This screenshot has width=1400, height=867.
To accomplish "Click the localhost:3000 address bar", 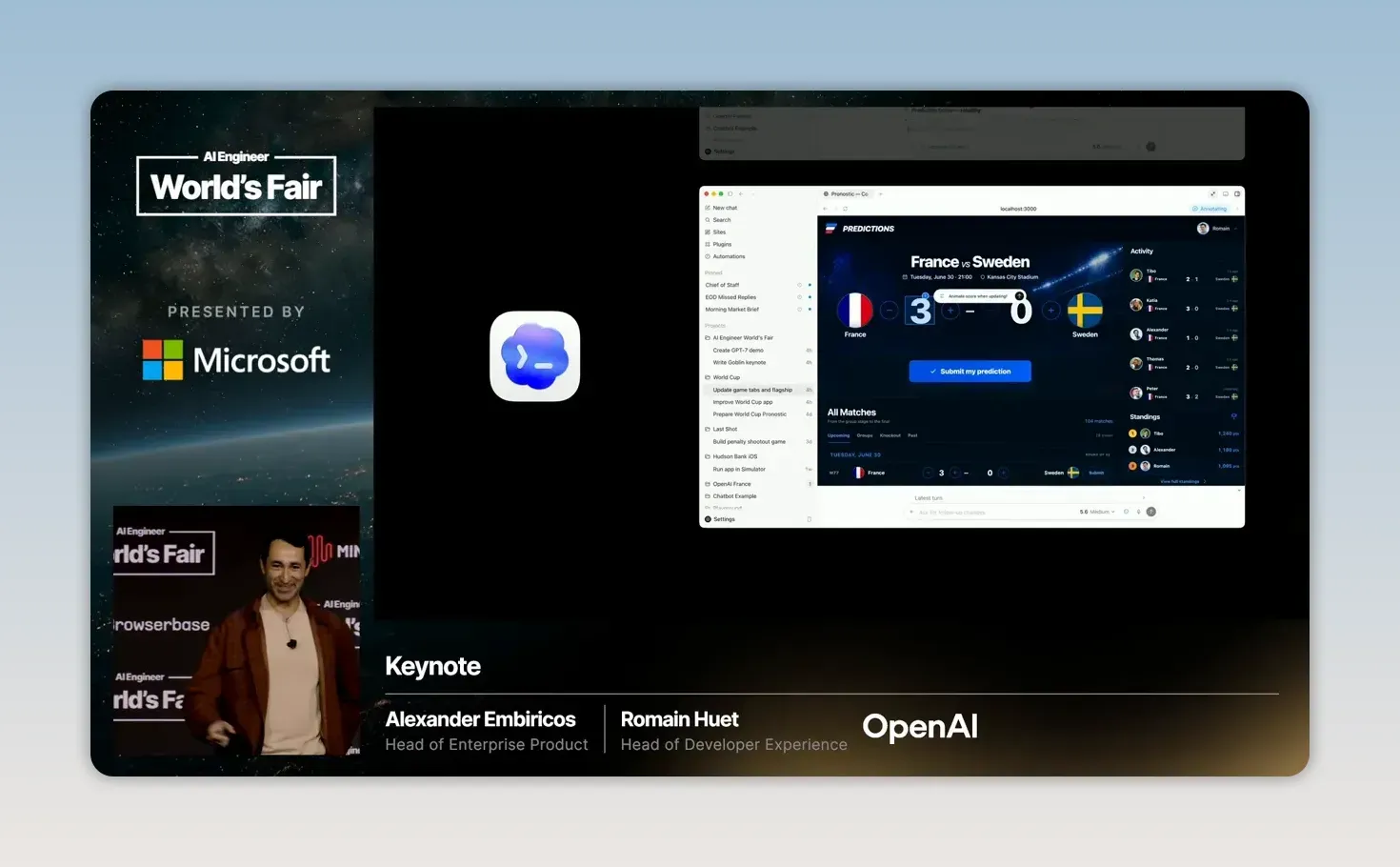I will 1018,209.
